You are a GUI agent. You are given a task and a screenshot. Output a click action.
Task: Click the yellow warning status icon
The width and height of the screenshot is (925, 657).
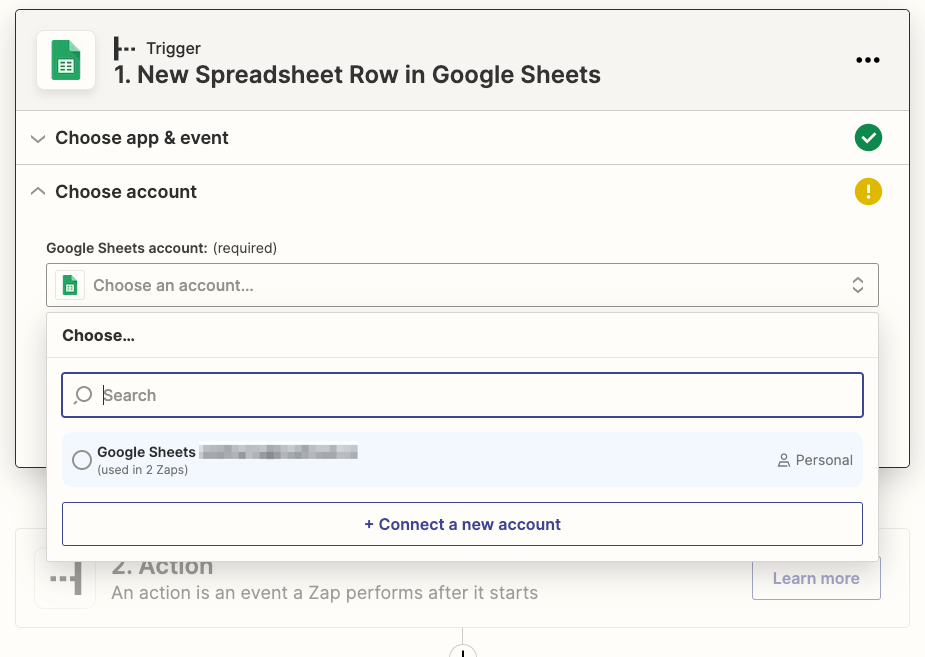[x=868, y=192]
